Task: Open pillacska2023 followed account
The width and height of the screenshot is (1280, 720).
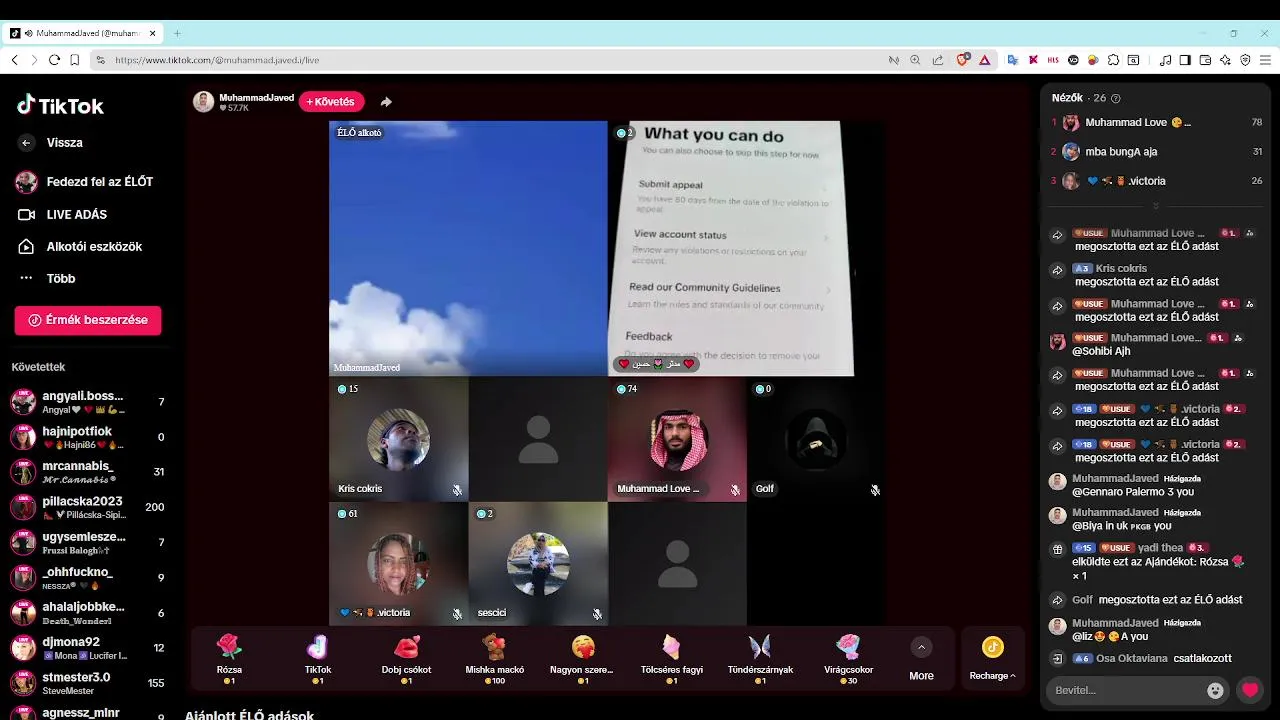Action: pos(88,507)
